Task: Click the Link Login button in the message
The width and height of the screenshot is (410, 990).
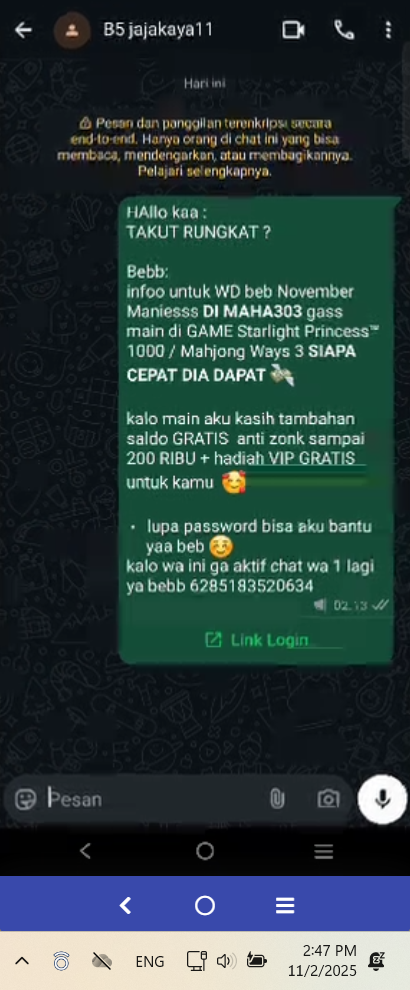Action: click(257, 640)
